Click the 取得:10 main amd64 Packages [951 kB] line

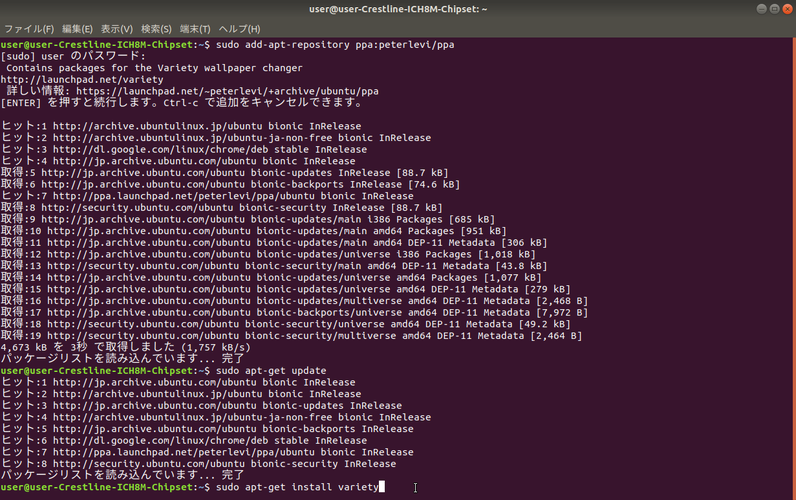tap(254, 231)
